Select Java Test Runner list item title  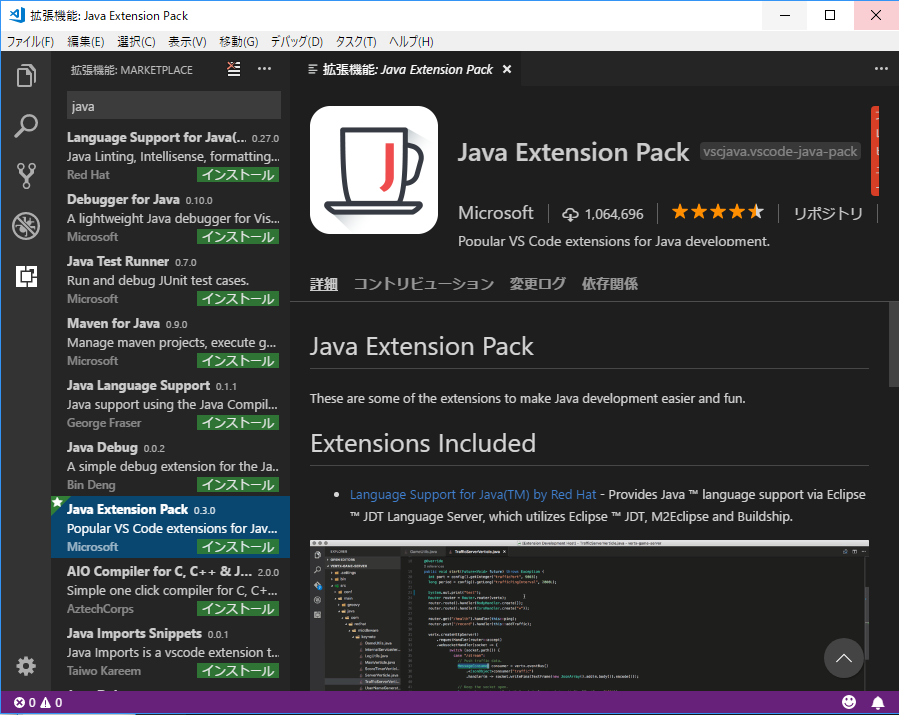click(118, 261)
